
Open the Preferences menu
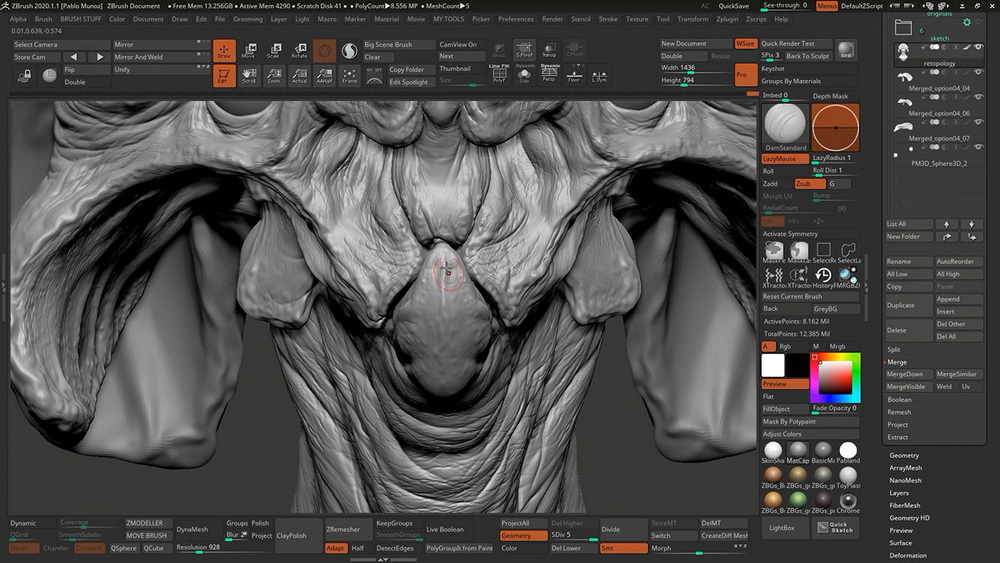(516, 19)
